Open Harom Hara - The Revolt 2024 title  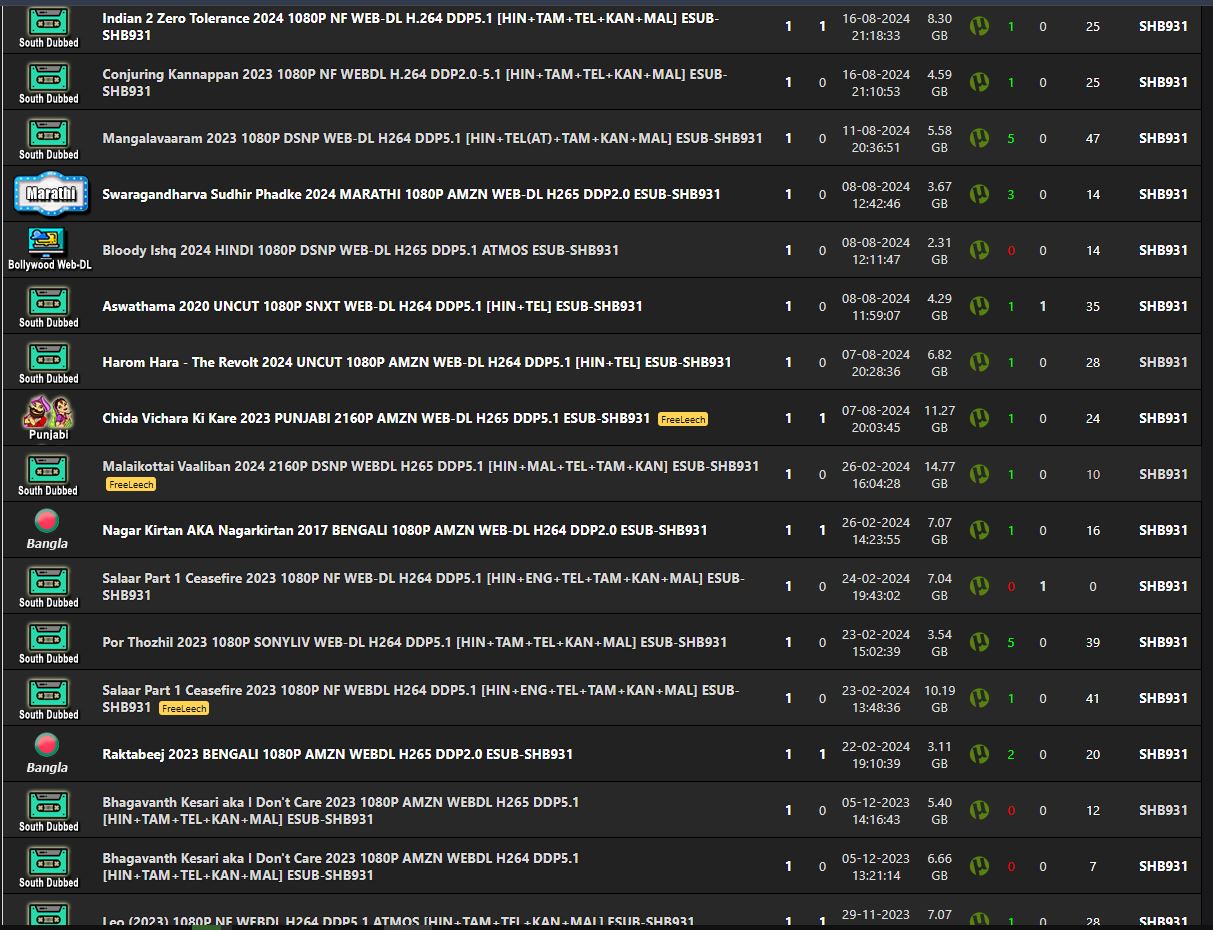click(417, 362)
